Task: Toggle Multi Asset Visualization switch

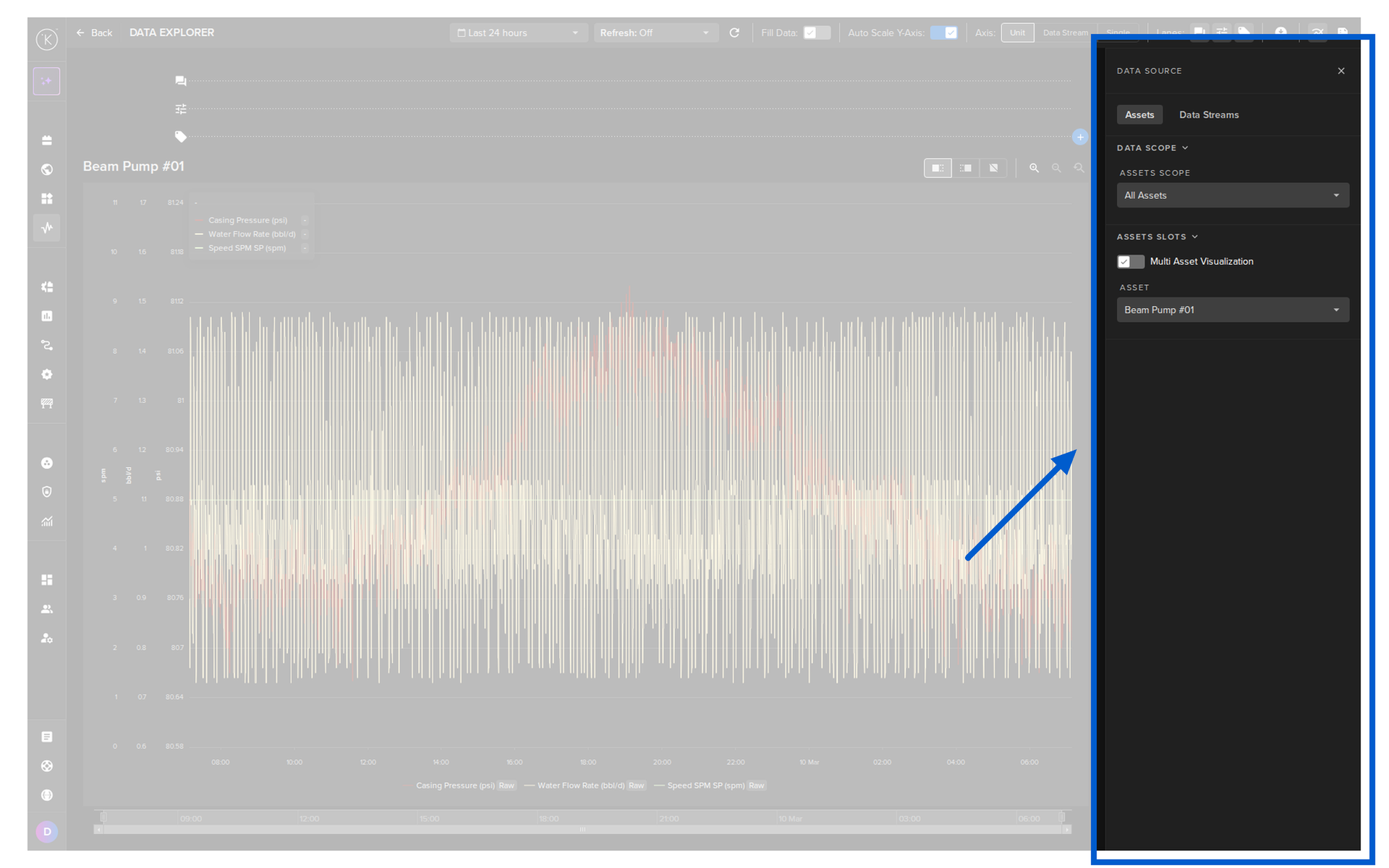Action: tap(1130, 262)
